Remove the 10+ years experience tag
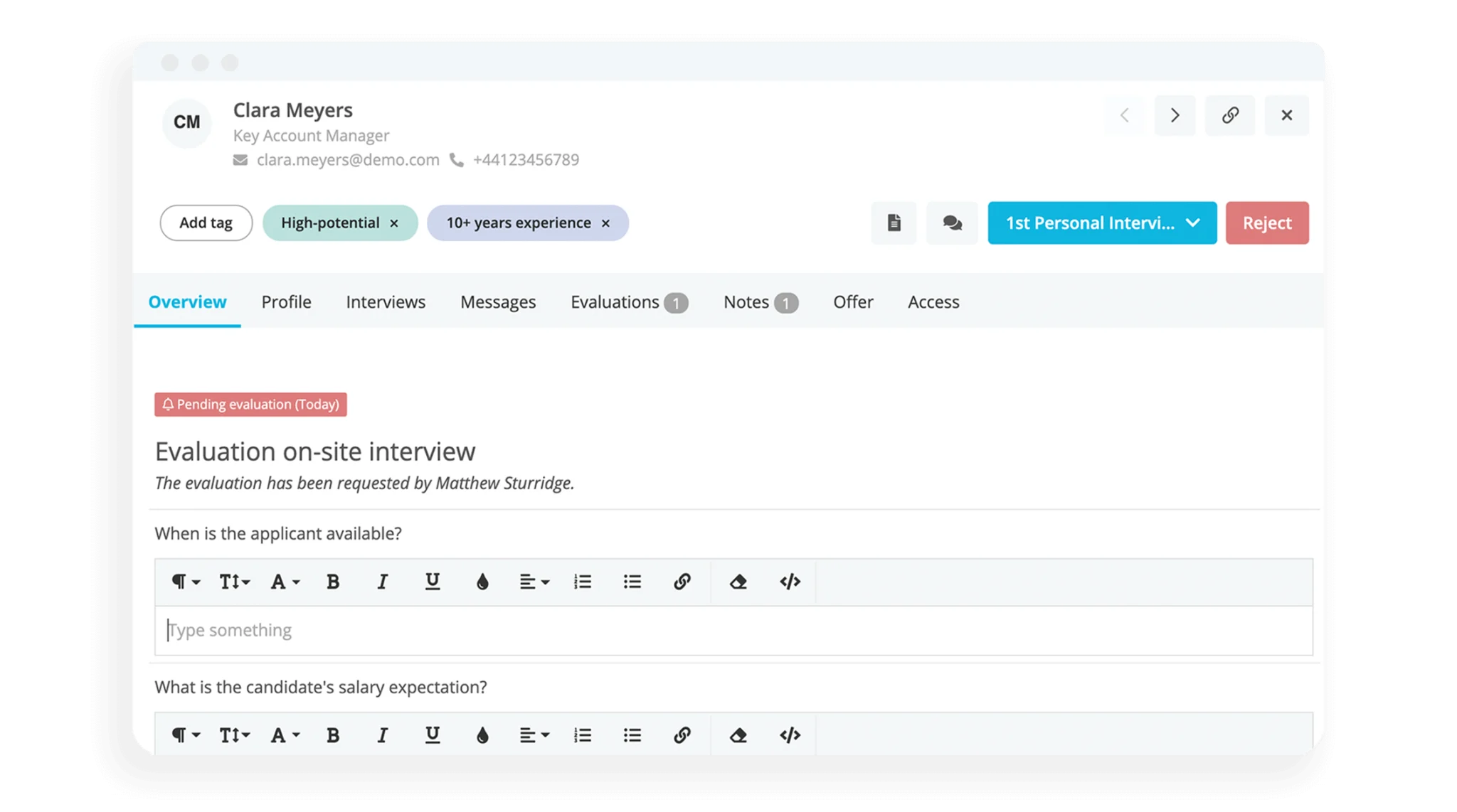The height and width of the screenshot is (812, 1457). (608, 223)
